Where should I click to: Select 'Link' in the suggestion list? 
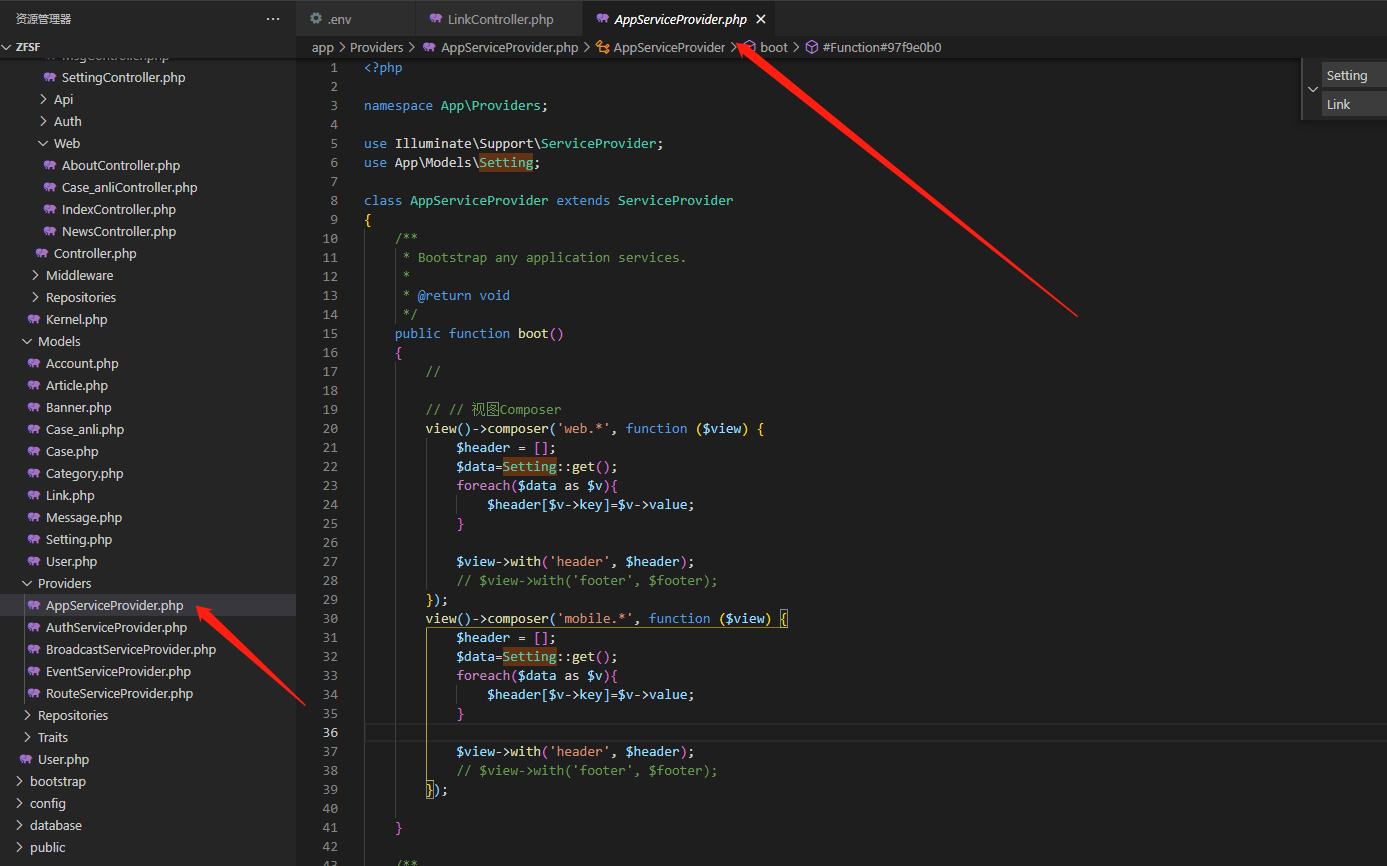[x=1354, y=104]
